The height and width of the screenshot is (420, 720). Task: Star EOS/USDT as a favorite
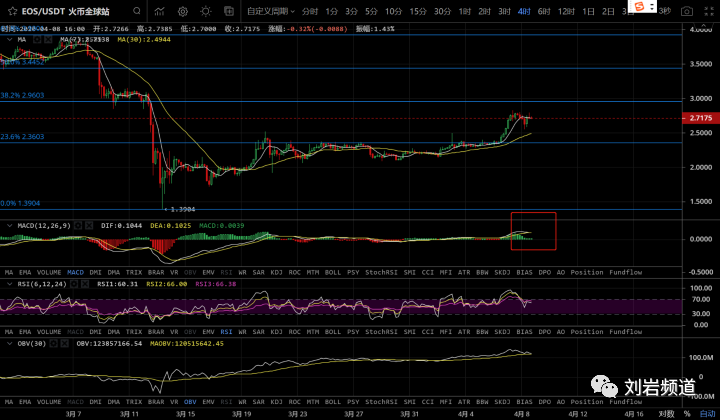[x=12, y=11]
